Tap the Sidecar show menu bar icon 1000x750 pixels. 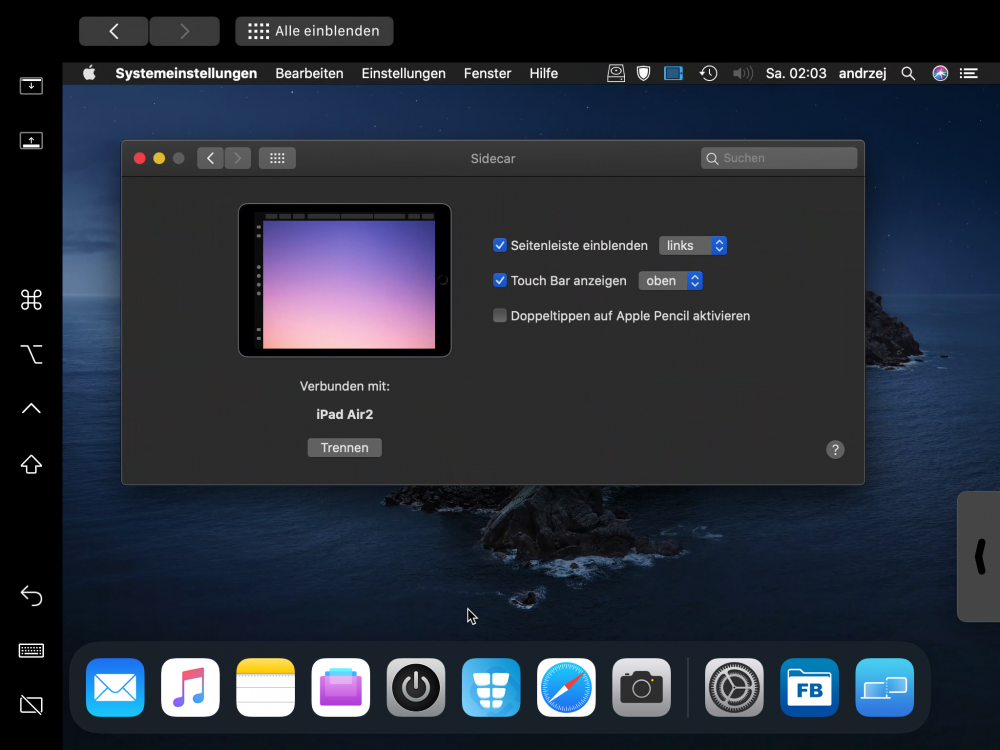(31, 85)
